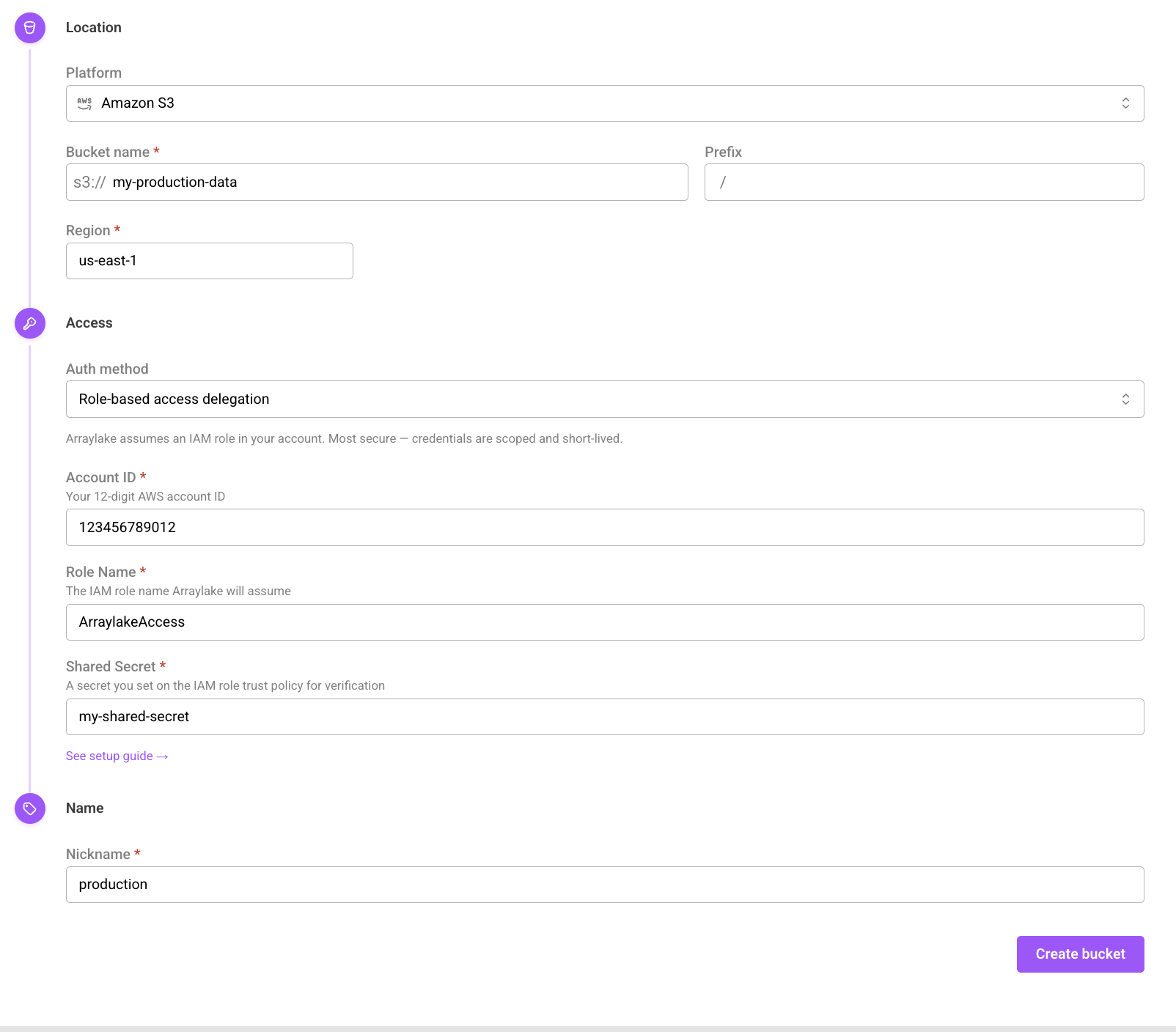Focus the Region input with us-east-1
This screenshot has width=1176, height=1032.
coord(210,261)
